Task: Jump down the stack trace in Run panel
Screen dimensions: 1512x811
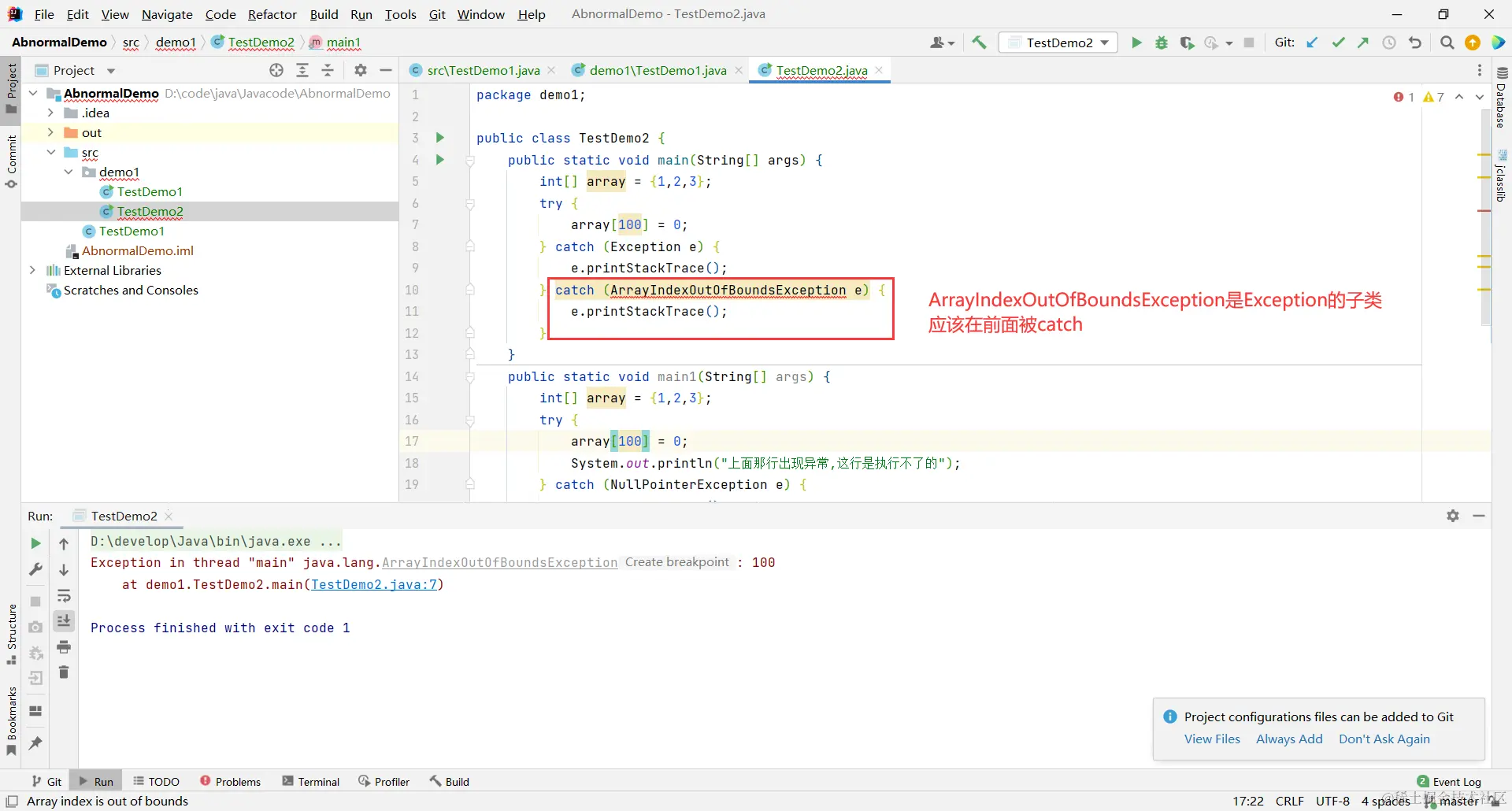Action: click(64, 569)
